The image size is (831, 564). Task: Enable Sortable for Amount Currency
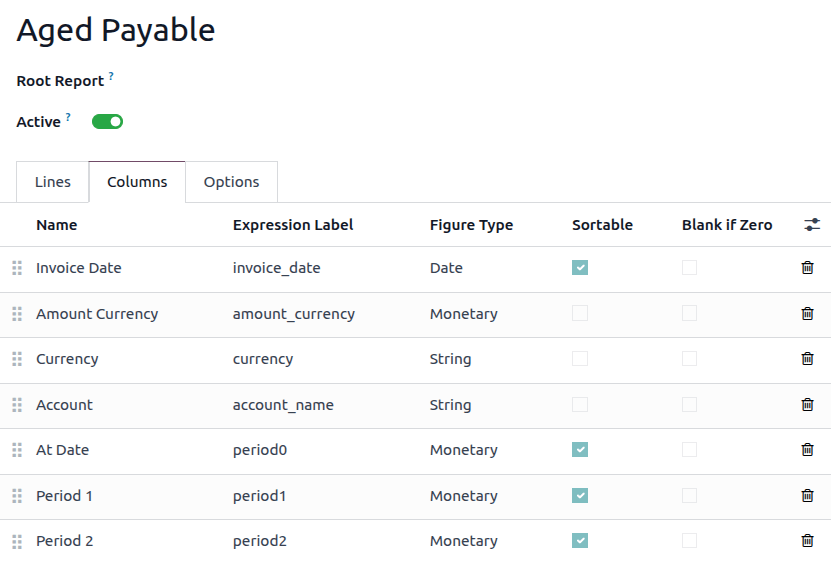point(580,314)
